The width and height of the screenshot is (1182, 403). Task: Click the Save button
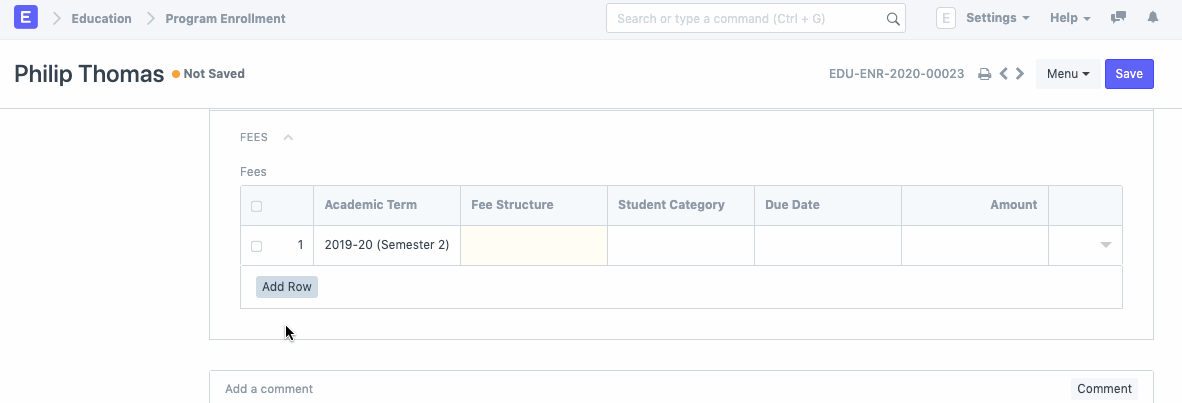coord(1129,74)
